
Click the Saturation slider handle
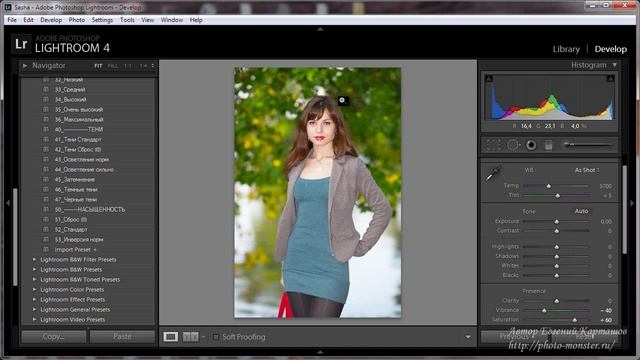[574, 320]
